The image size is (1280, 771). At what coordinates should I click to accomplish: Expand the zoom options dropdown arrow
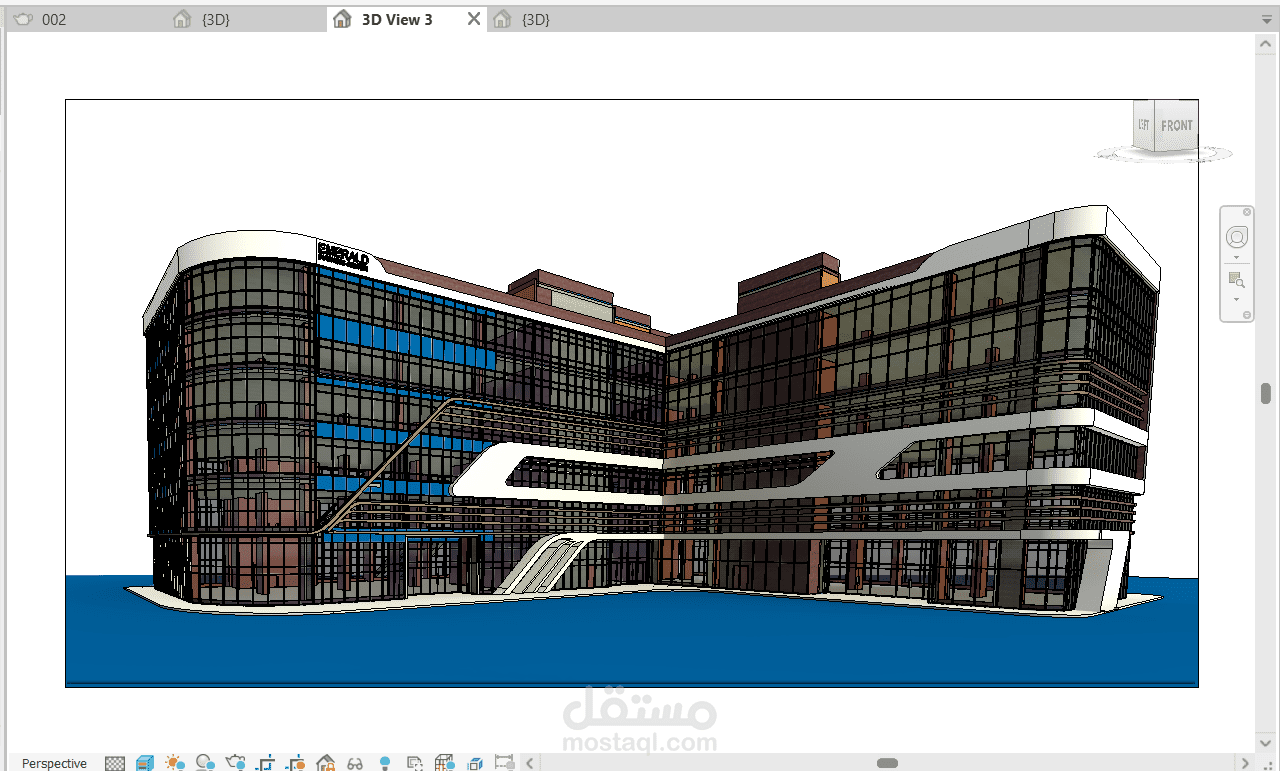[1237, 298]
